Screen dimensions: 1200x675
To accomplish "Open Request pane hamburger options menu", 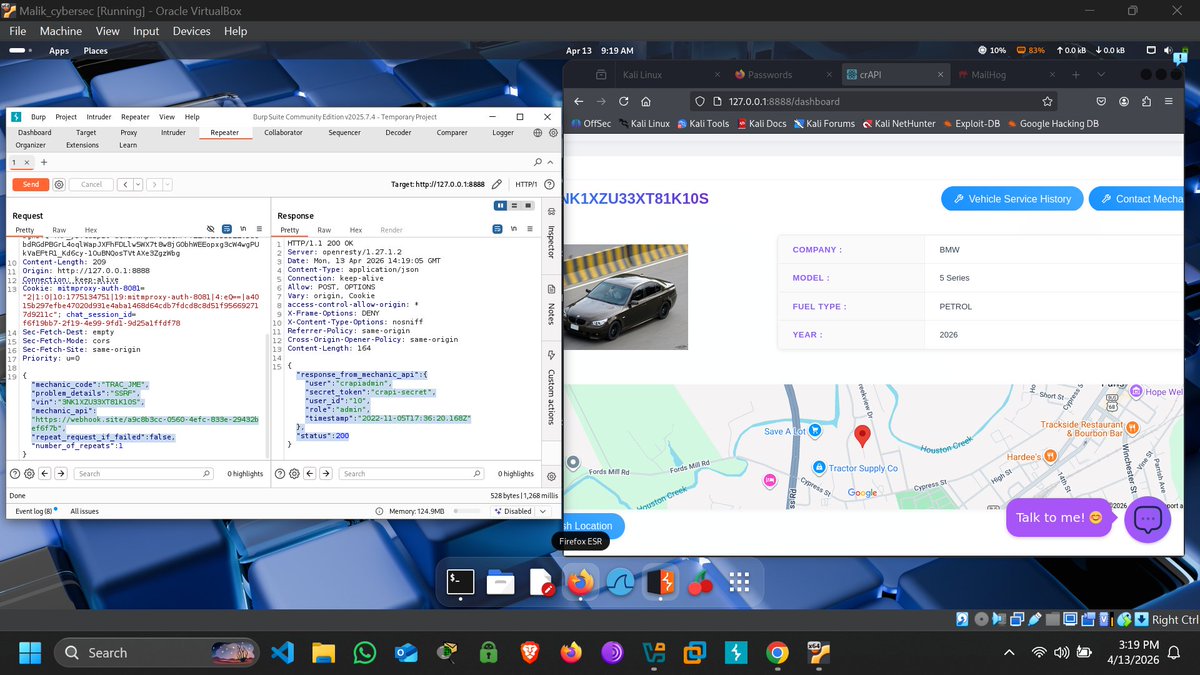I will click(259, 230).
